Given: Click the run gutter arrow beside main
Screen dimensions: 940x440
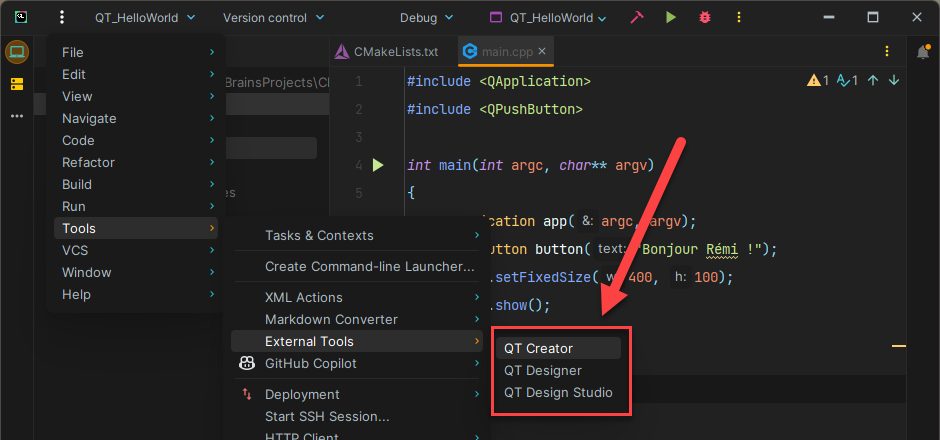Looking at the screenshot, I should tap(378, 165).
